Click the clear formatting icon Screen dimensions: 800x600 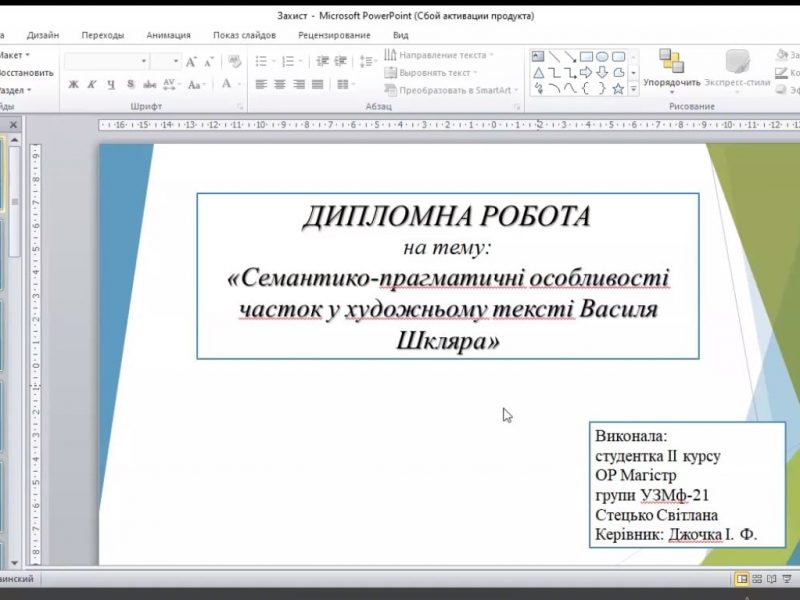234,62
